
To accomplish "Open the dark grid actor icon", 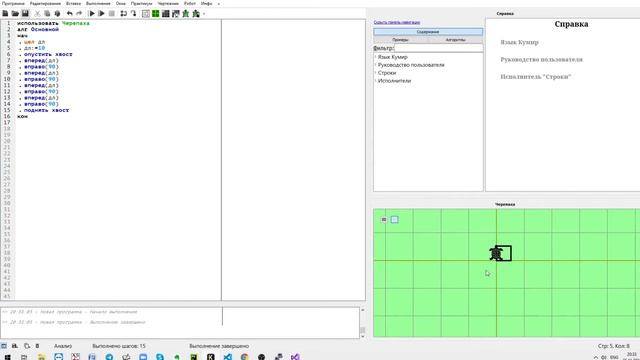I will [x=166, y=13].
